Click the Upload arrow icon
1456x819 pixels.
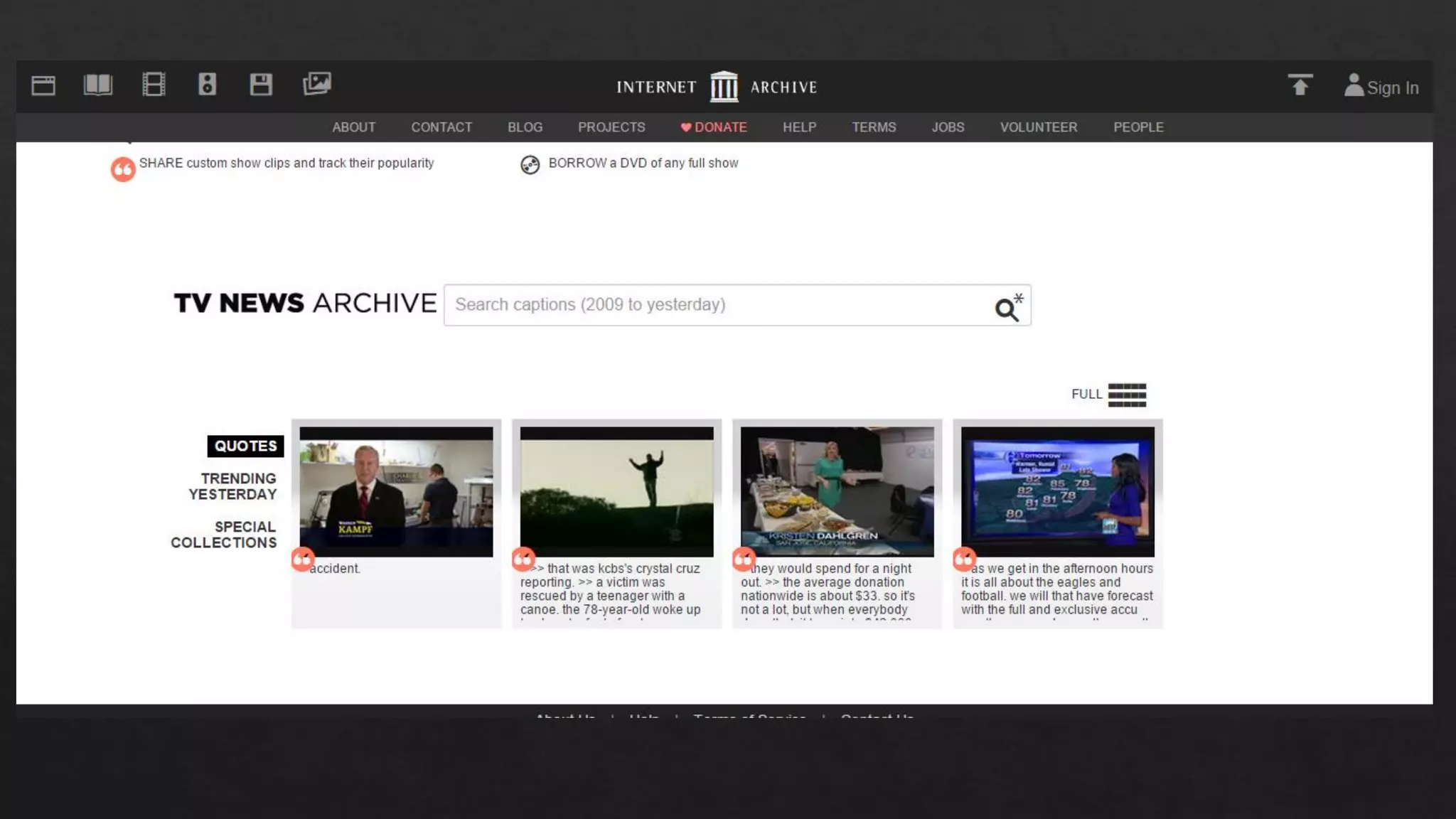click(1300, 85)
